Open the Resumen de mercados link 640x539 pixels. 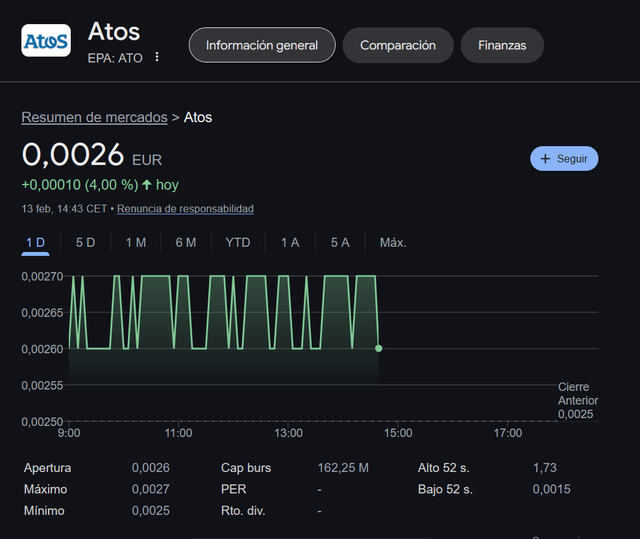[94, 118]
